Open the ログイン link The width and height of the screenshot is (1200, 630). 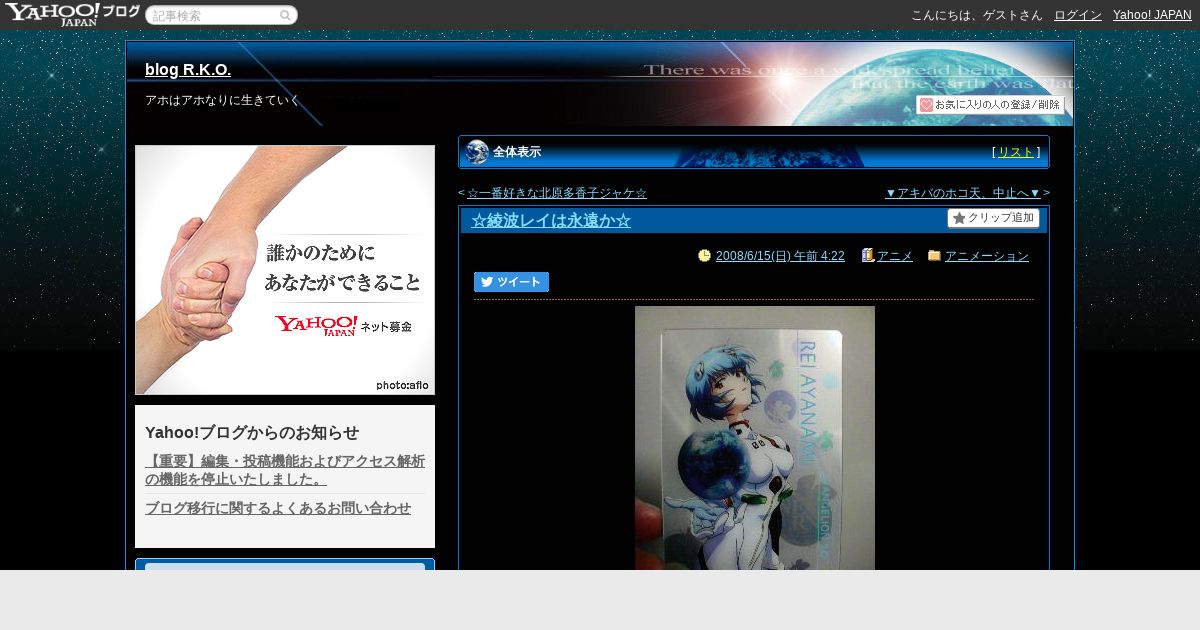coord(1078,15)
